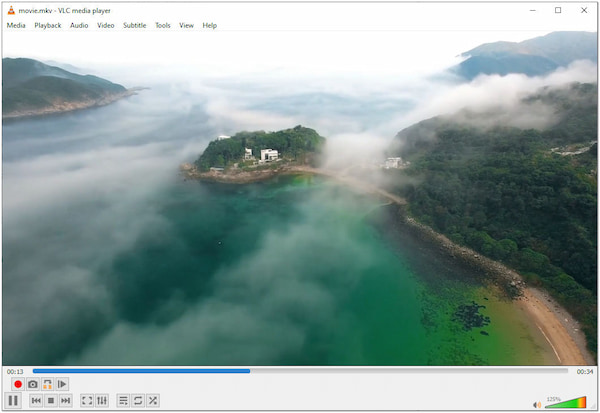
Task: Advance video frame by frame
Action: point(62,384)
